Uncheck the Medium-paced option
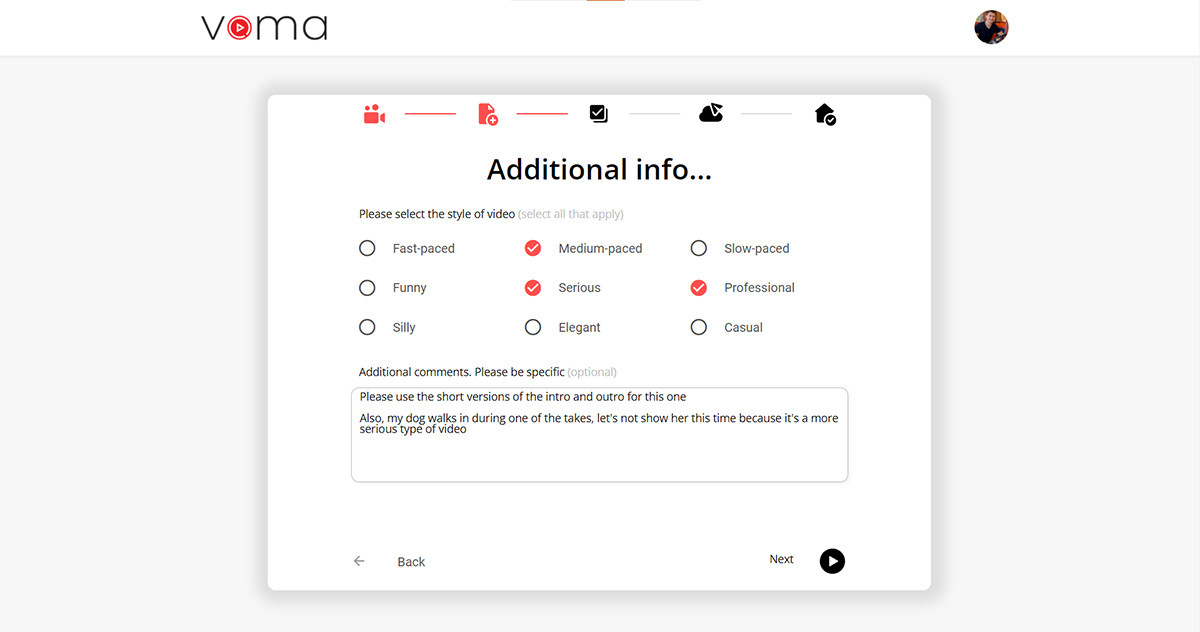Viewport: 1200px width, 632px height. (533, 248)
